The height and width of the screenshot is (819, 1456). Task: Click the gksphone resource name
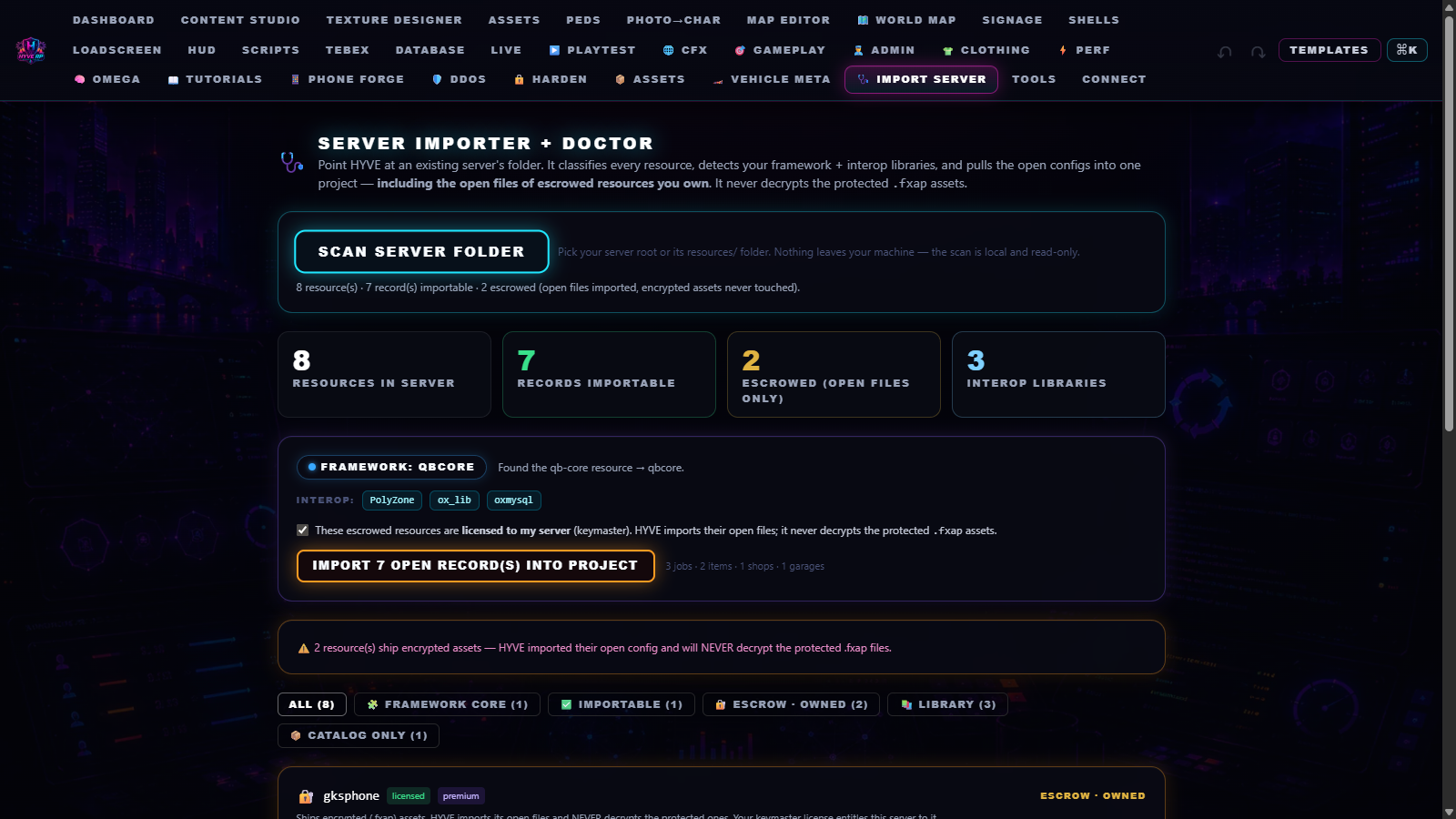(351, 796)
